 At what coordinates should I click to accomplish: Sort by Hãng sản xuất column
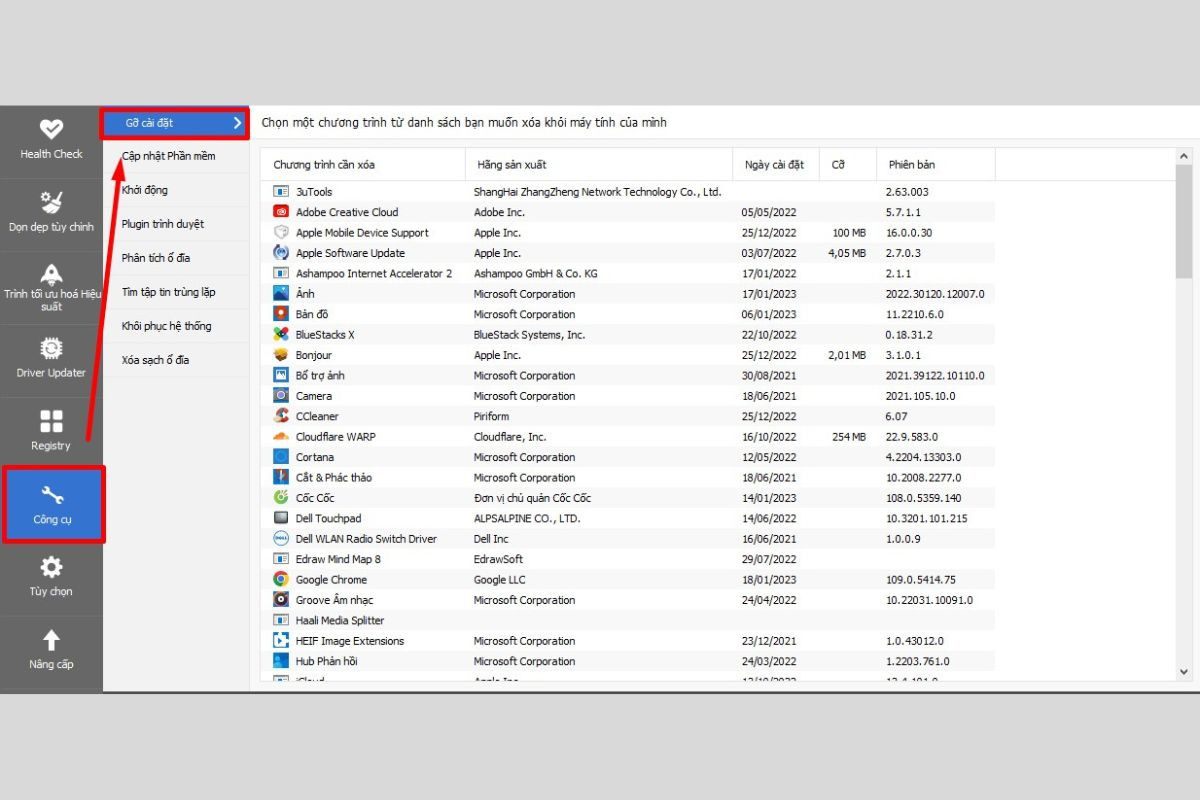pos(599,164)
